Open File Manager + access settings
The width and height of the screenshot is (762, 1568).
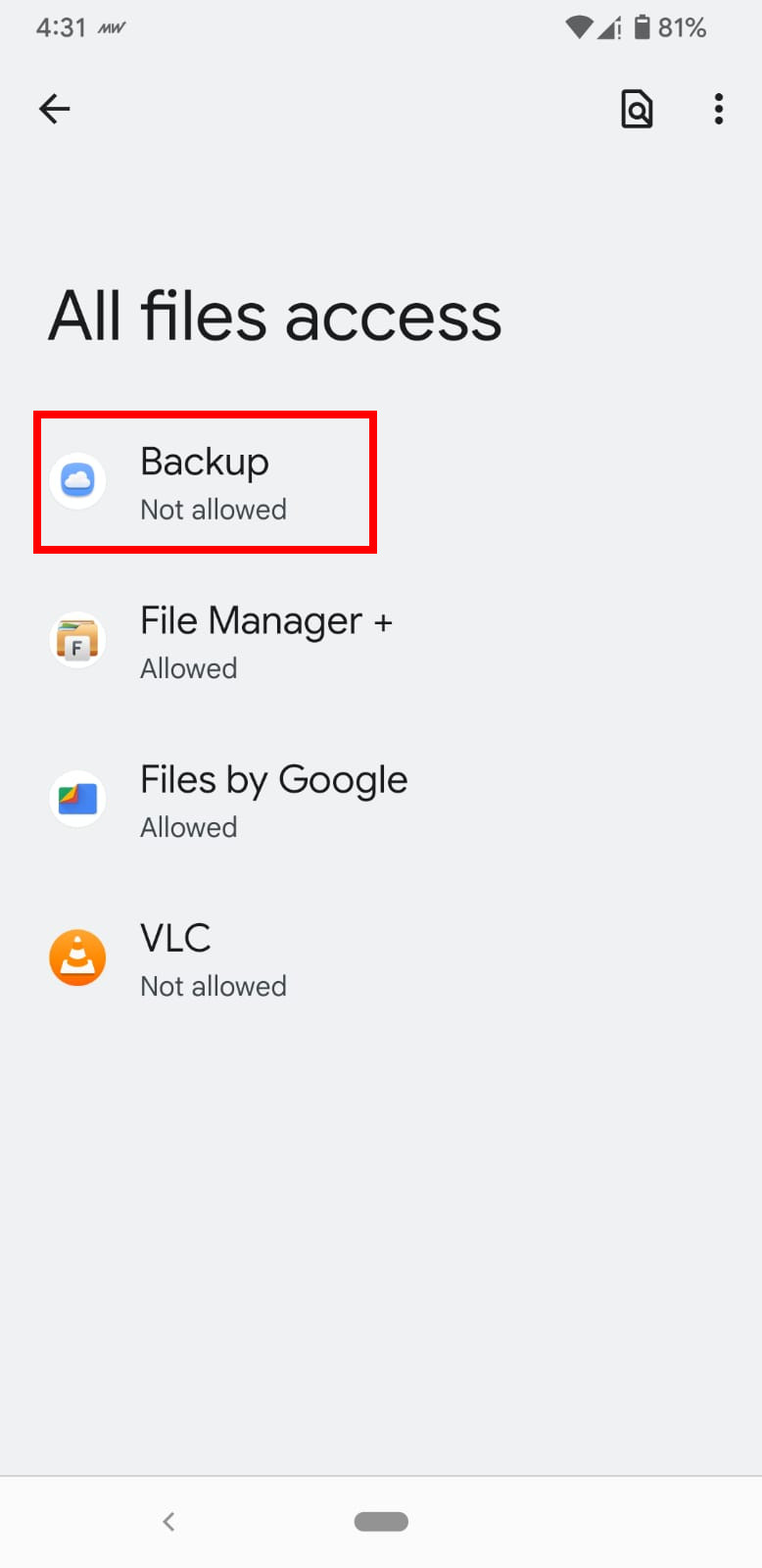(381, 641)
